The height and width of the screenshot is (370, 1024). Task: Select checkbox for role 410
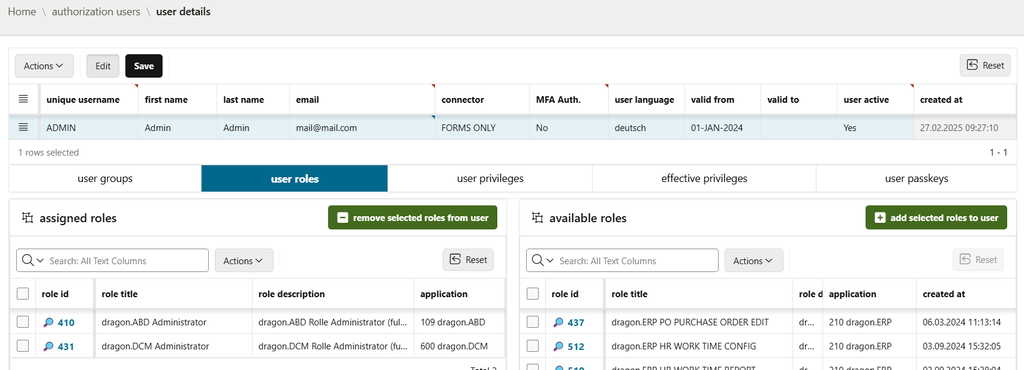(x=23, y=322)
